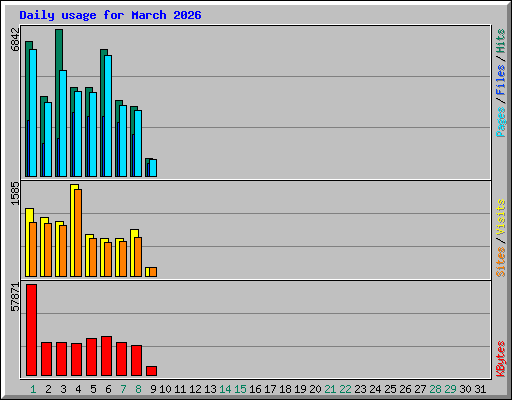Click the day 6 cyan files bar
This screenshot has height=400, width=512.
[x=108, y=116]
